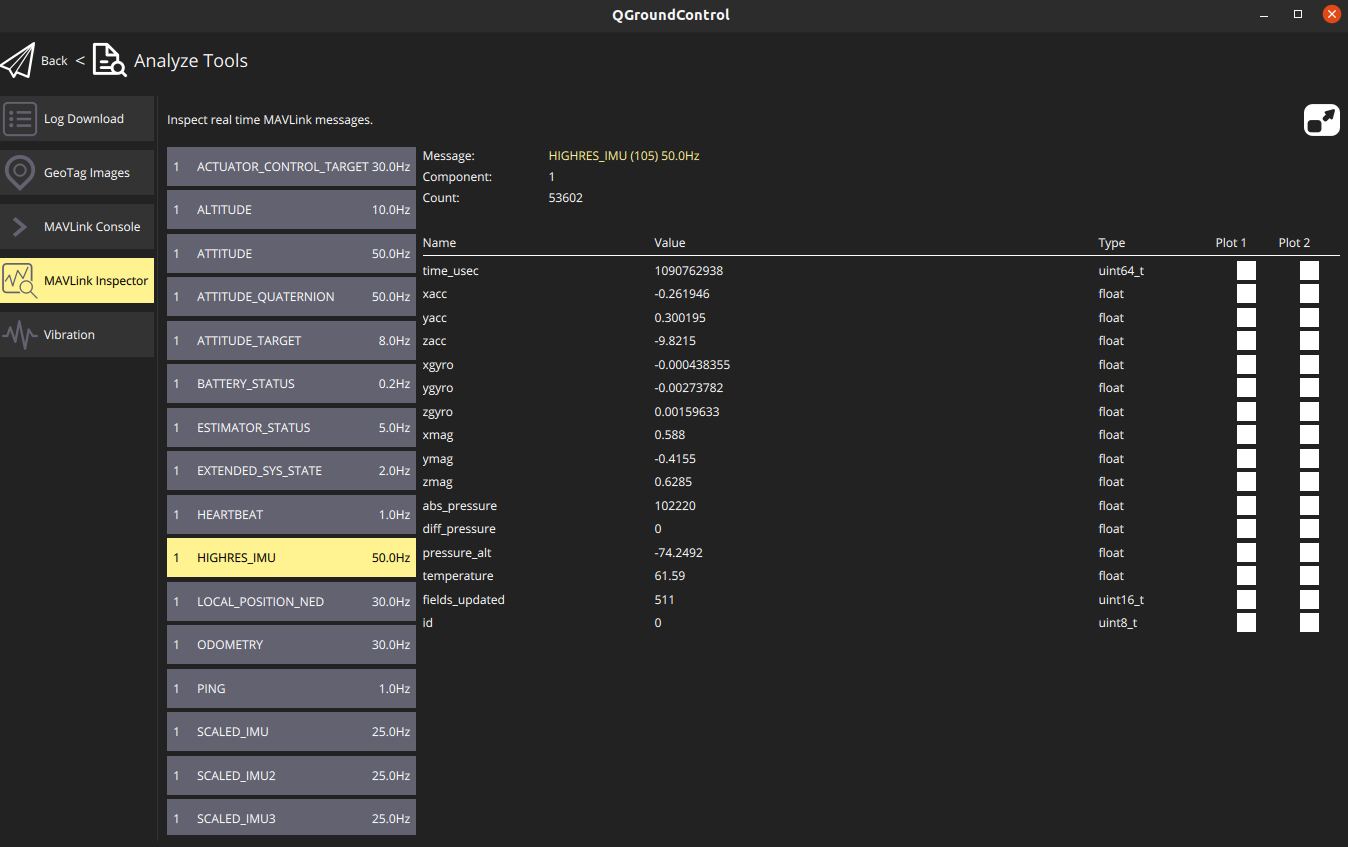Viewport: 1348px width, 847px height.
Task: Select the ALTITUDE message row
Action: point(291,210)
